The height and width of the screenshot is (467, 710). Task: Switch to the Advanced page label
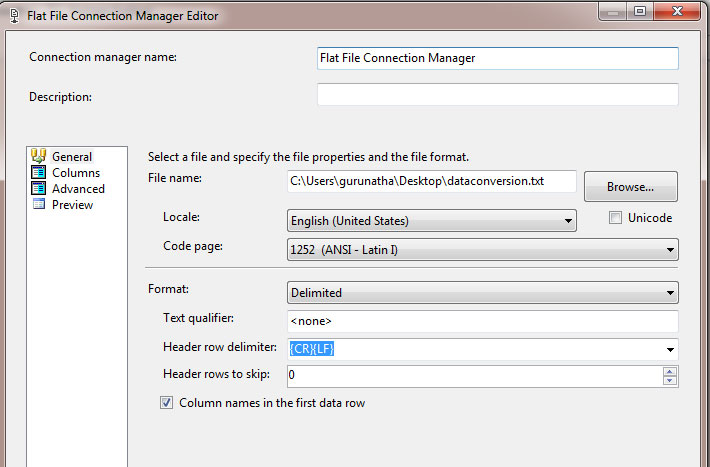click(x=78, y=188)
